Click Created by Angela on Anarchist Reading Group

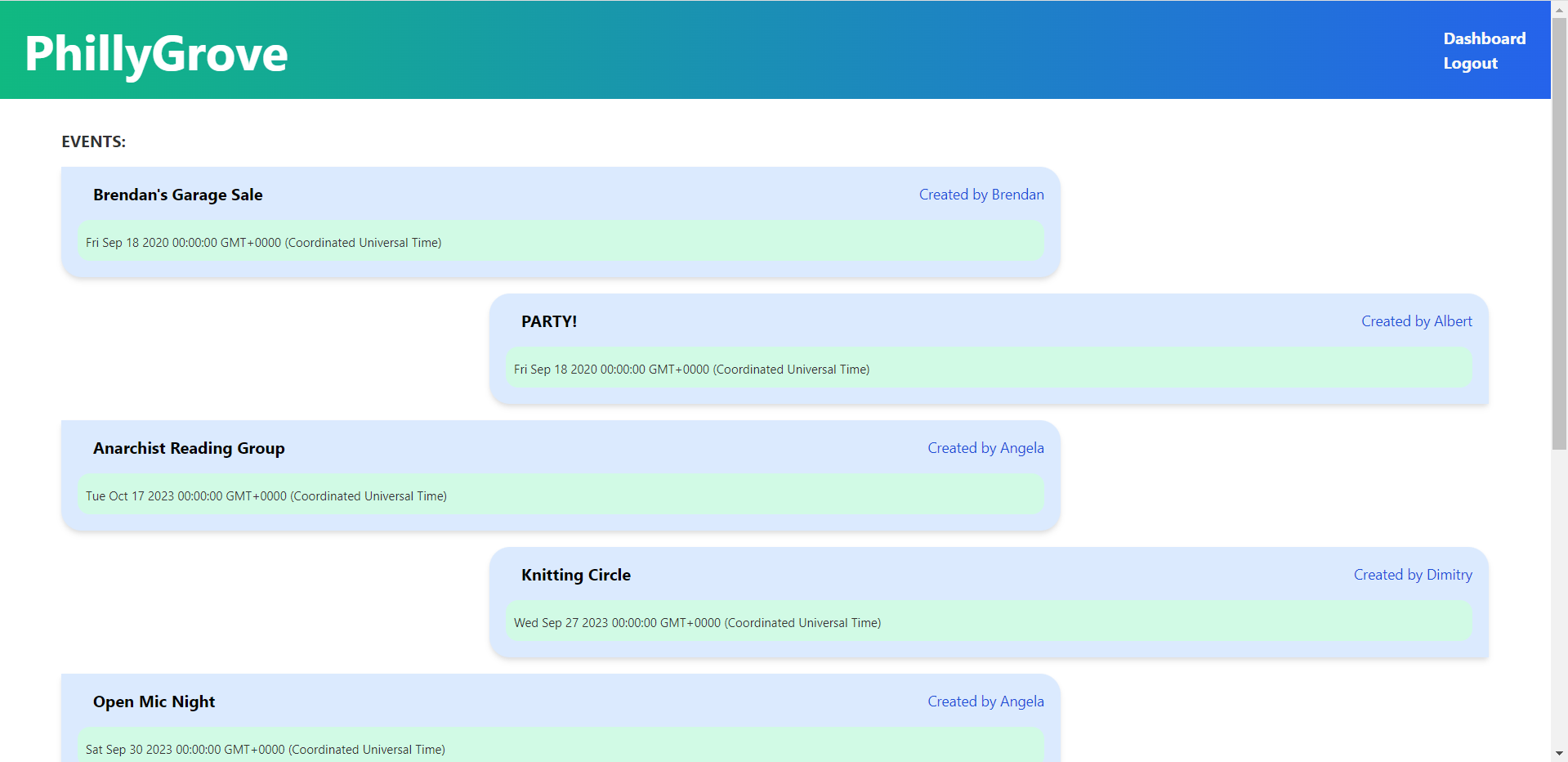tap(985, 448)
